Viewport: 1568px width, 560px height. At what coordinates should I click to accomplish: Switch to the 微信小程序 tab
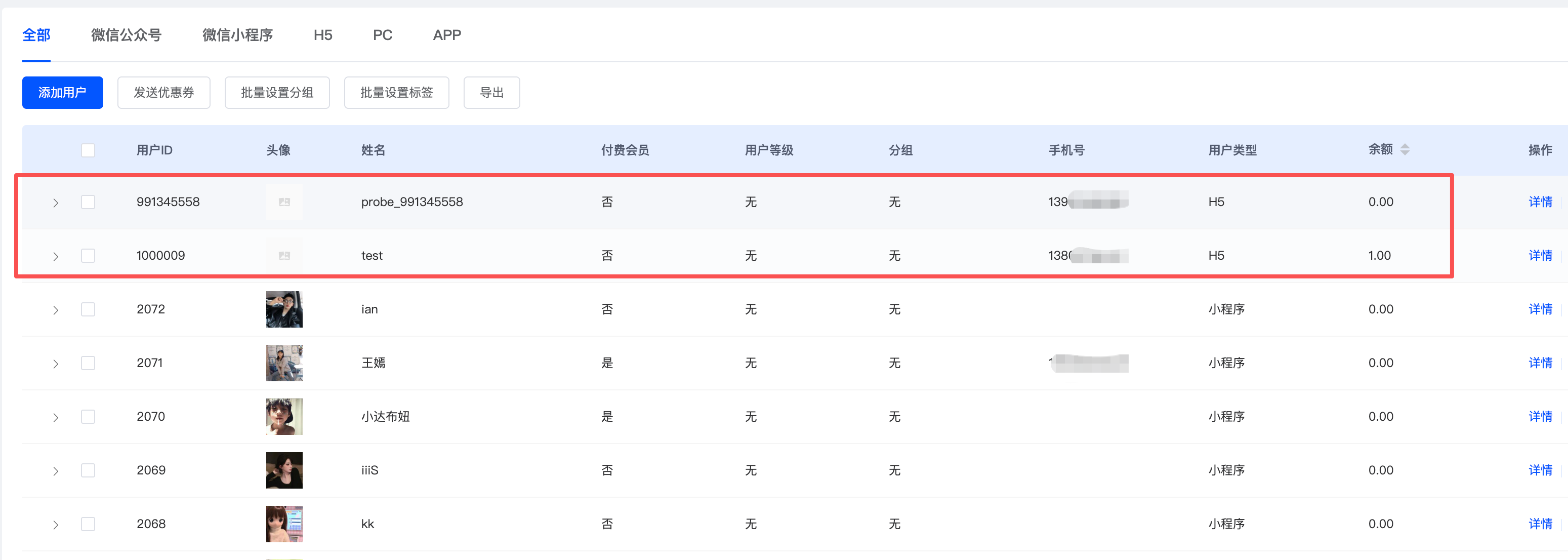point(237,35)
